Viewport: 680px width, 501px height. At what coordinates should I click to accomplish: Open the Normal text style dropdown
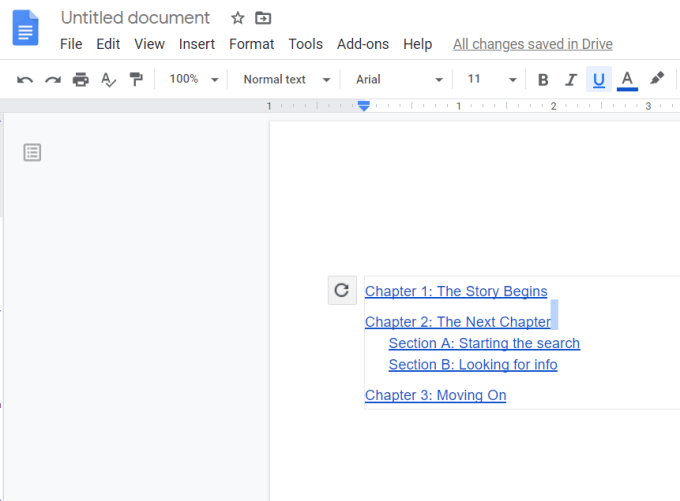coord(287,79)
